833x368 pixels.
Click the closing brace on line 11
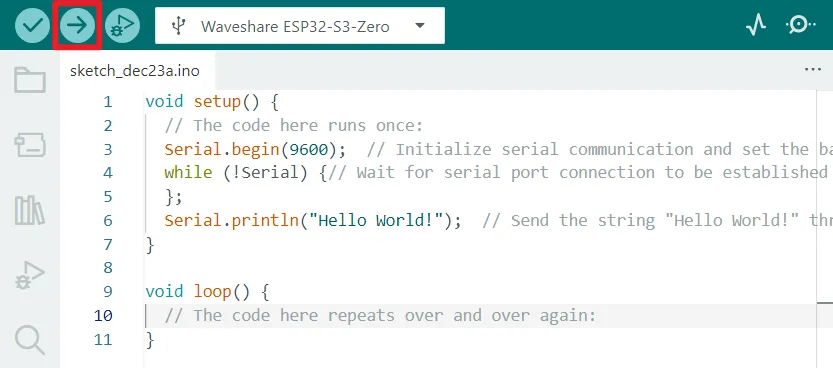pos(150,339)
